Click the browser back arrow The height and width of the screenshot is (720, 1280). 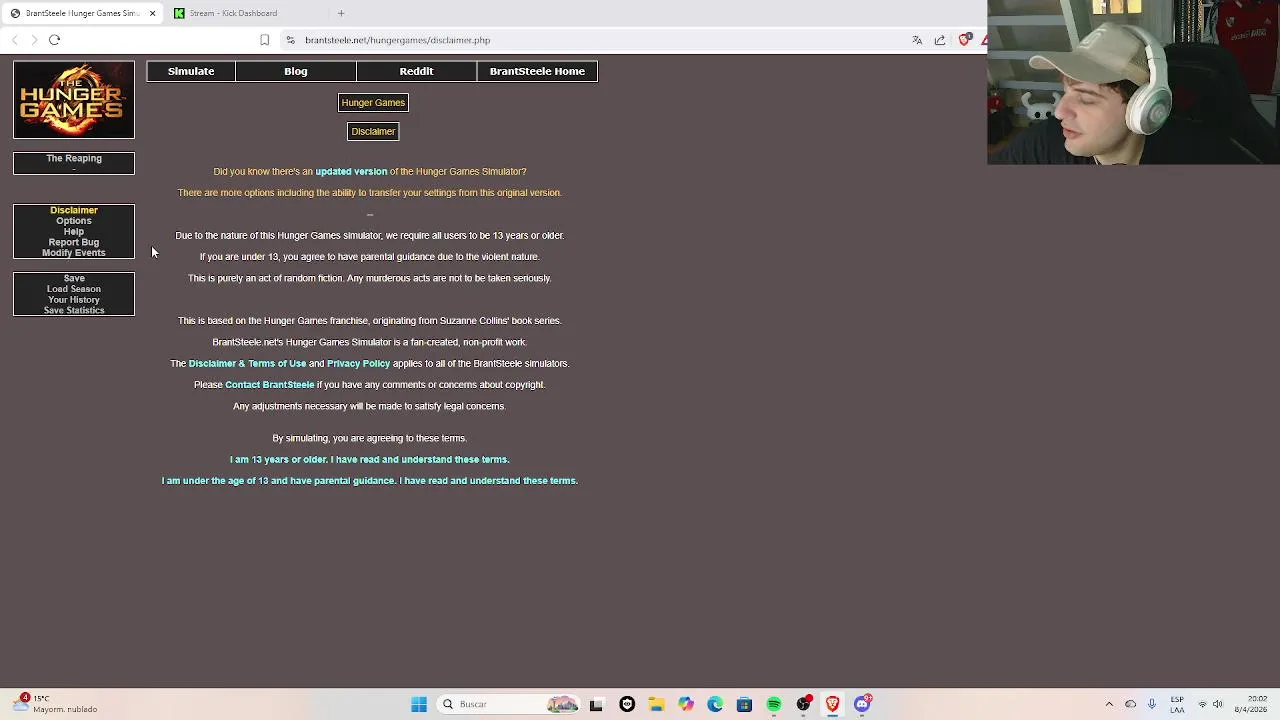14,40
